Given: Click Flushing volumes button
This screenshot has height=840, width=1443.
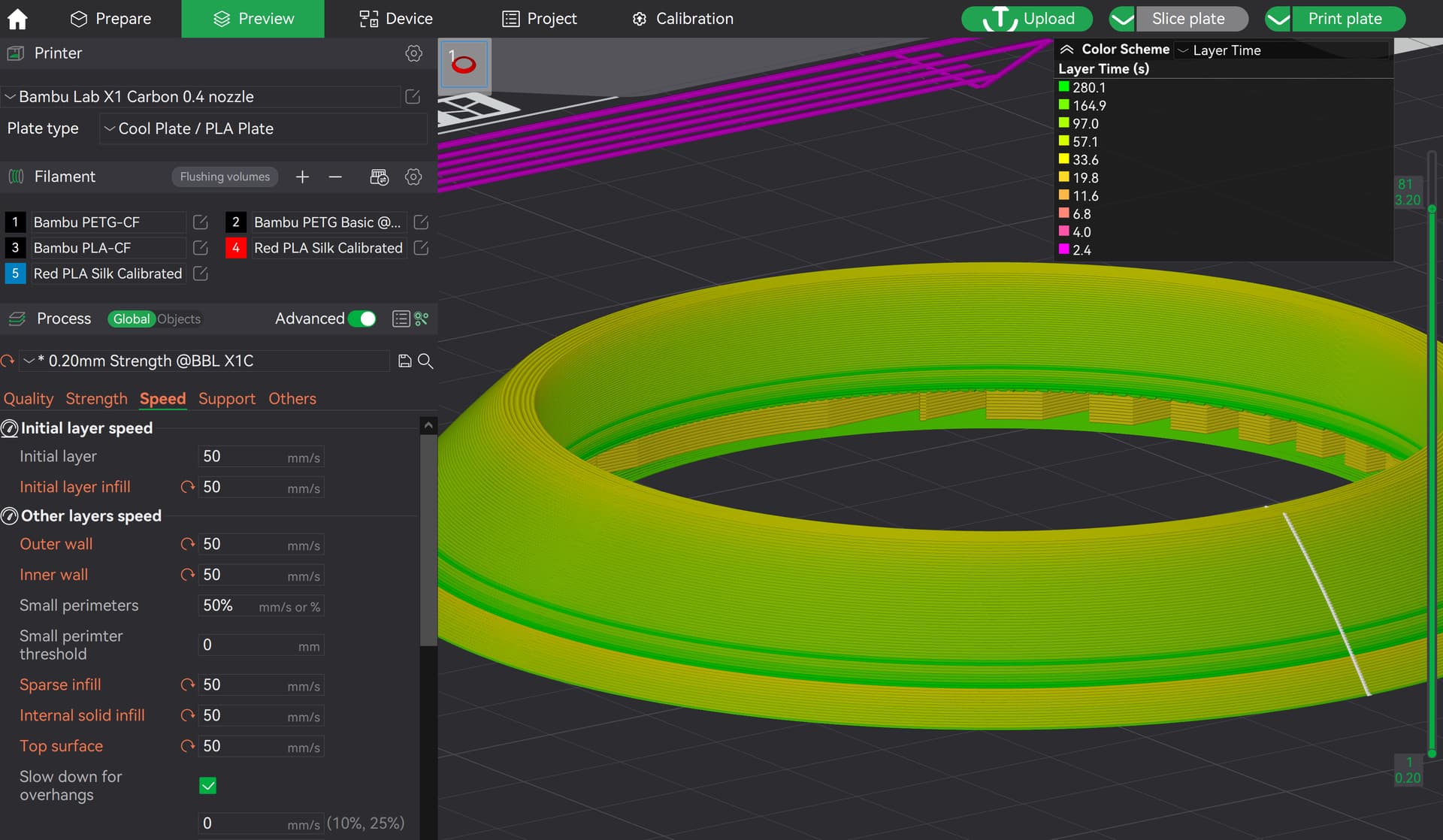Looking at the screenshot, I should [225, 177].
